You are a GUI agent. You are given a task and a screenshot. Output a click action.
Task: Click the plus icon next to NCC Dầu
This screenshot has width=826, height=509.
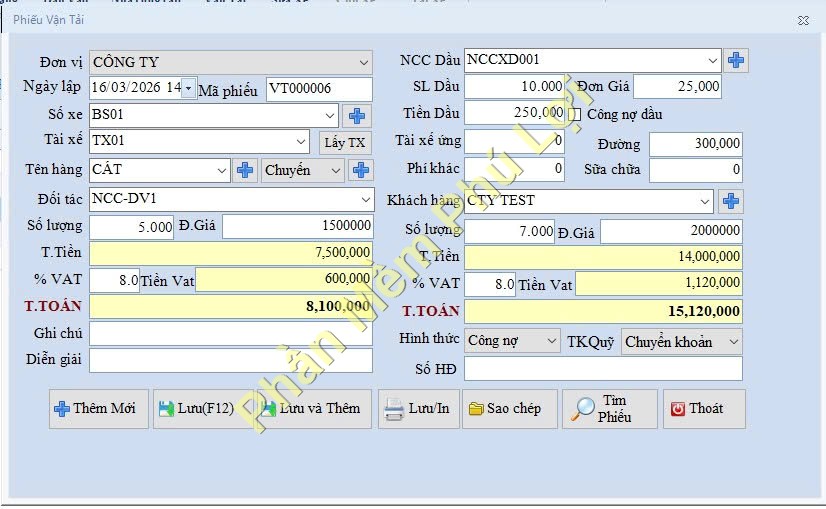point(735,60)
